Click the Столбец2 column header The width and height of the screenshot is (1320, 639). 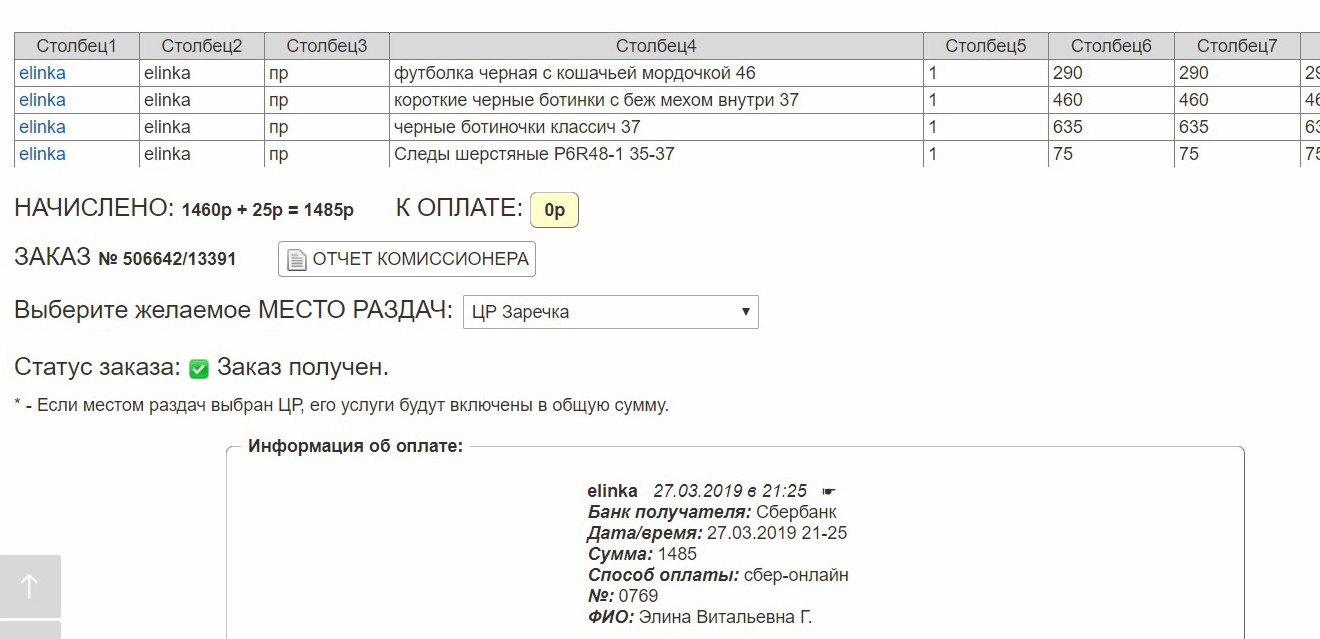202,46
